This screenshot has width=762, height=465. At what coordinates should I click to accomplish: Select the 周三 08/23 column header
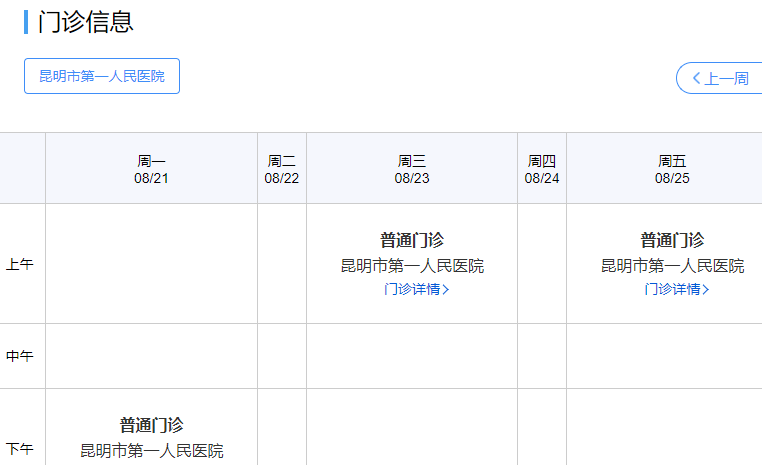412,169
